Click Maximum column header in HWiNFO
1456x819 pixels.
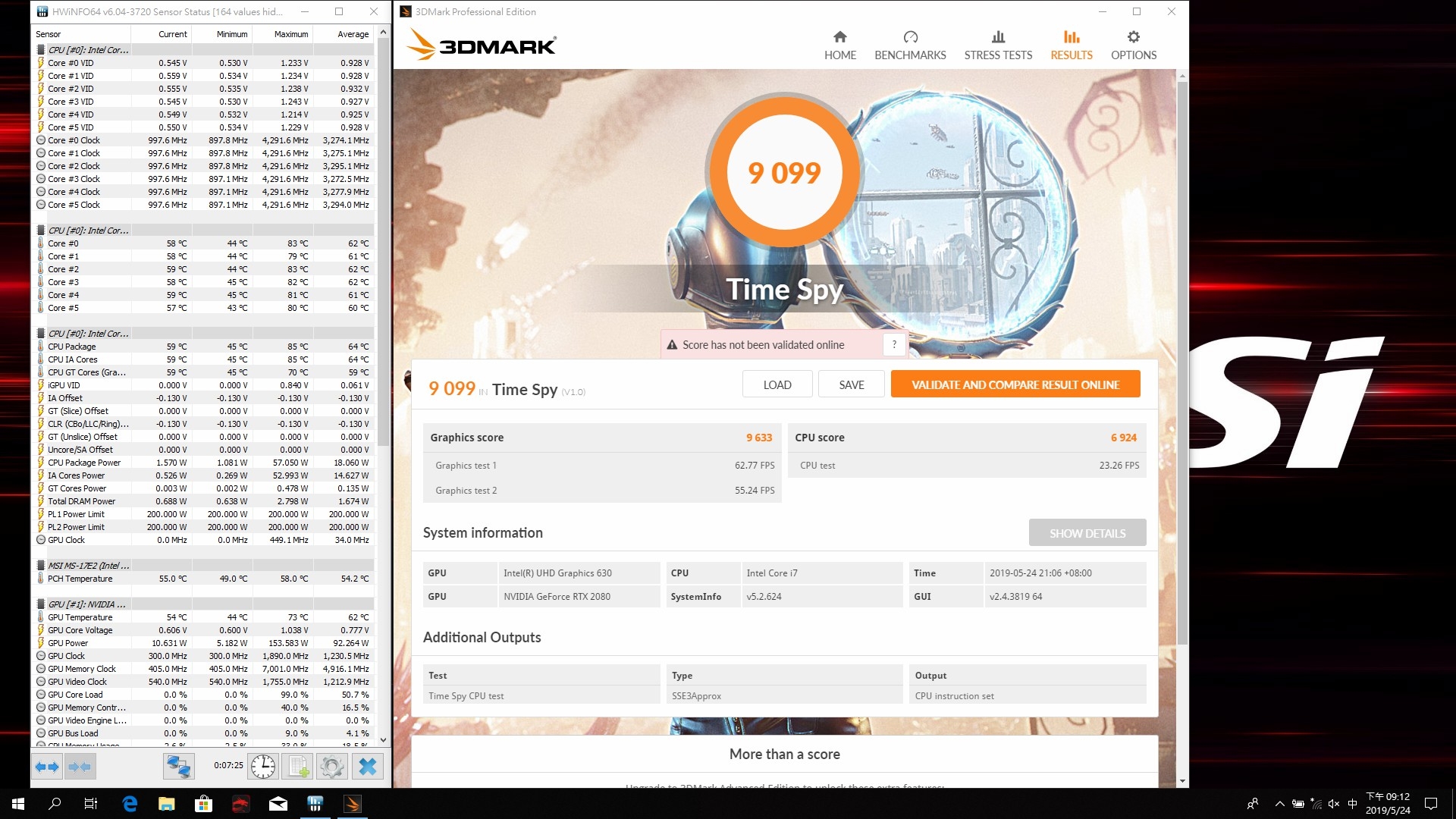[x=282, y=34]
